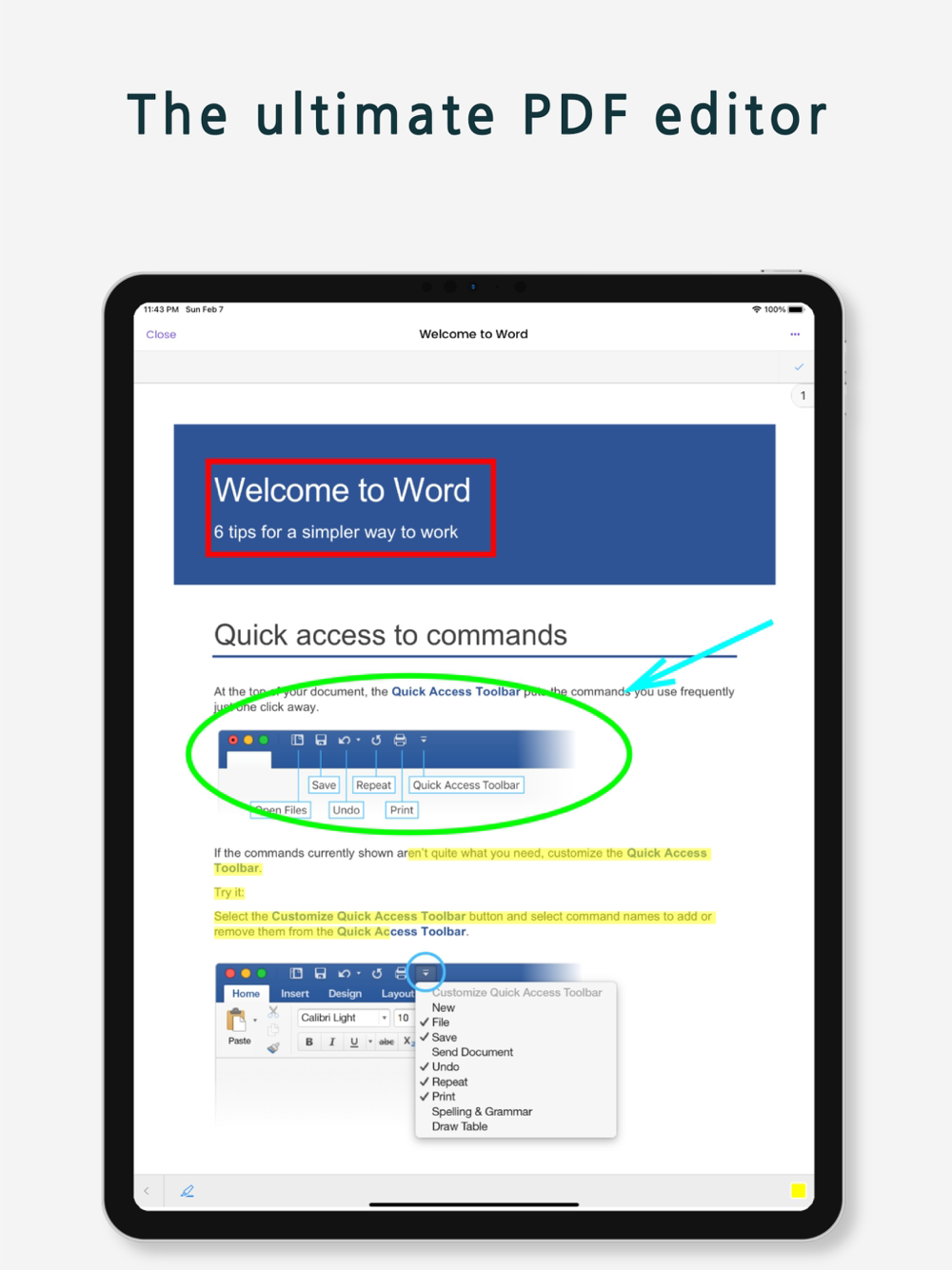
Task: Click the 'Welcome to Word' banner title
Action: click(x=342, y=489)
